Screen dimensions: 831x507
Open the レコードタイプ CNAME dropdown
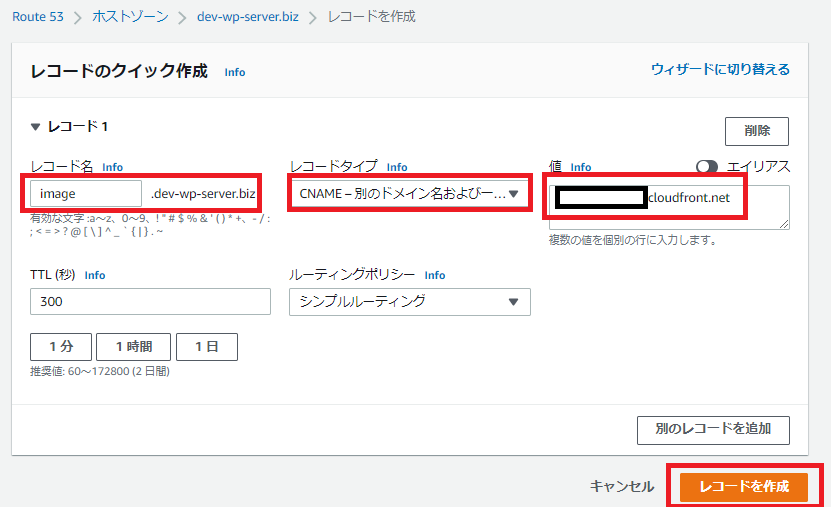[x=409, y=194]
